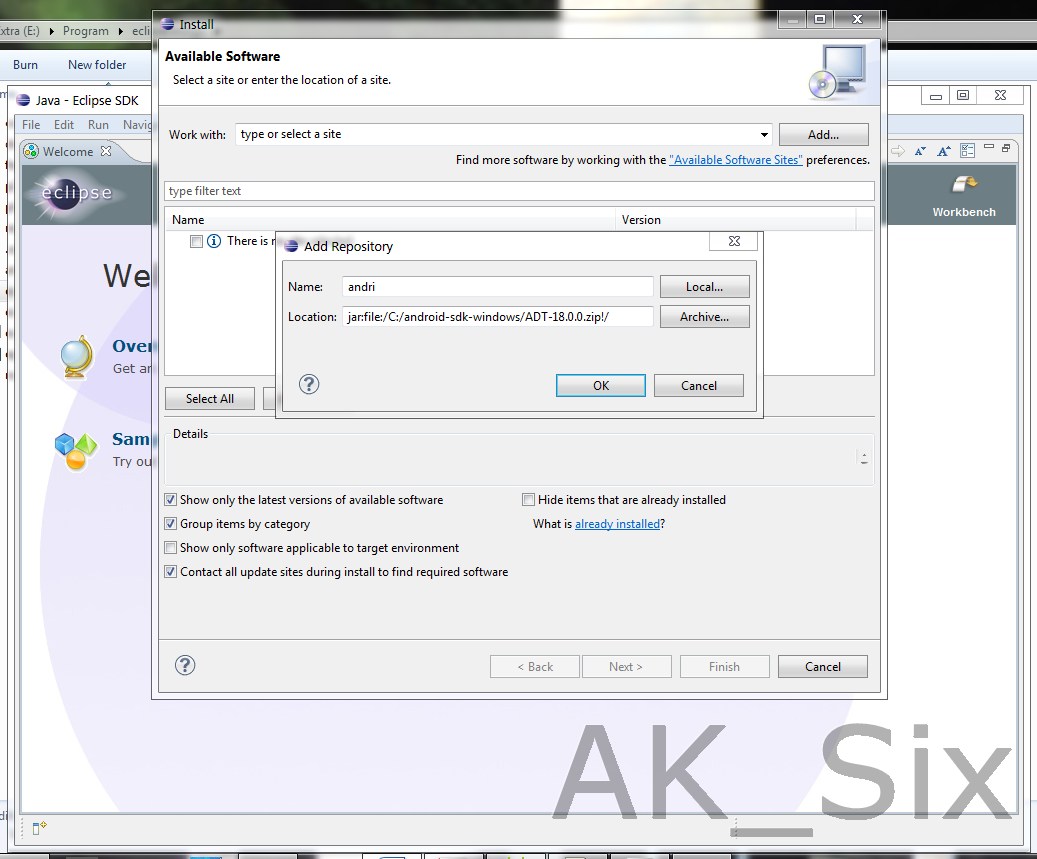The width and height of the screenshot is (1037, 859).
Task: Click Burn in Explorer toolbar
Action: point(25,65)
